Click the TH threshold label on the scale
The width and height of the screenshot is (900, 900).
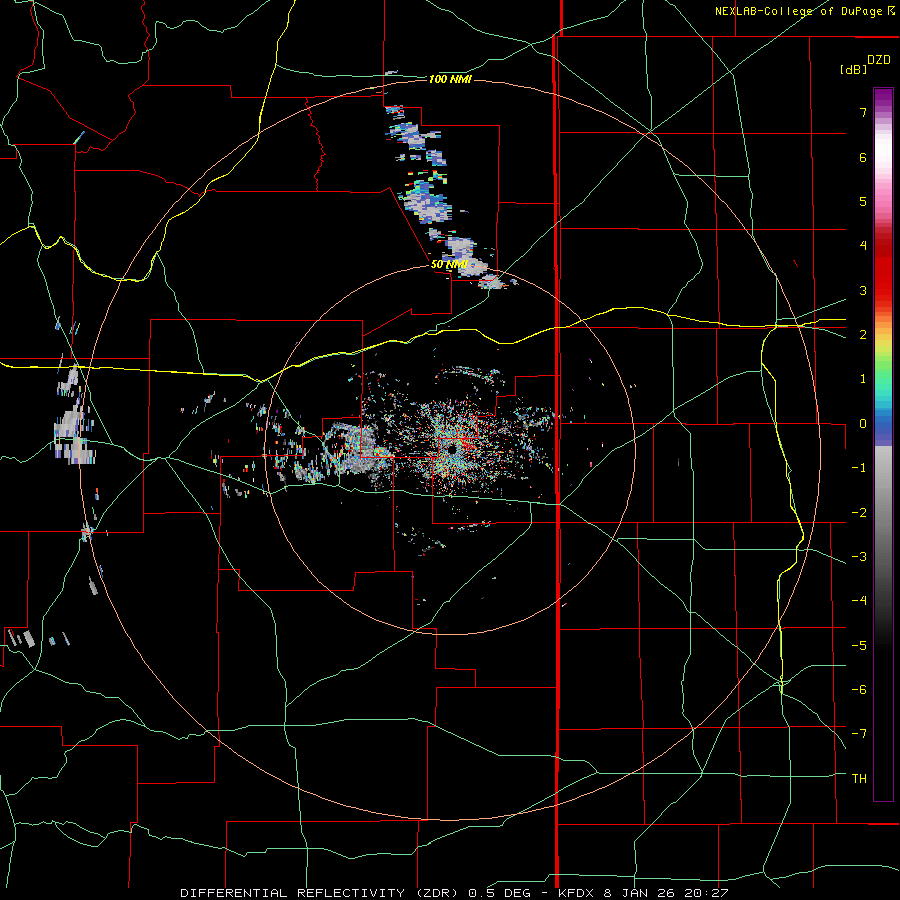(859, 778)
